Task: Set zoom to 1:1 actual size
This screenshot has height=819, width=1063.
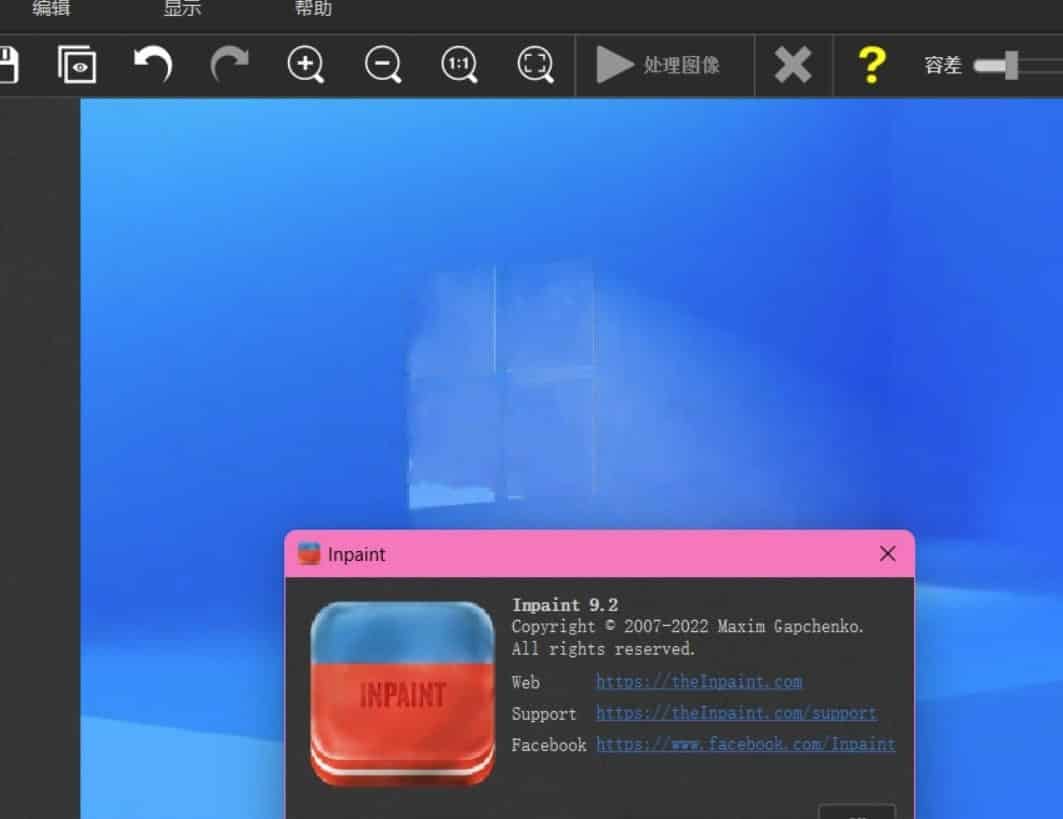Action: coord(459,64)
